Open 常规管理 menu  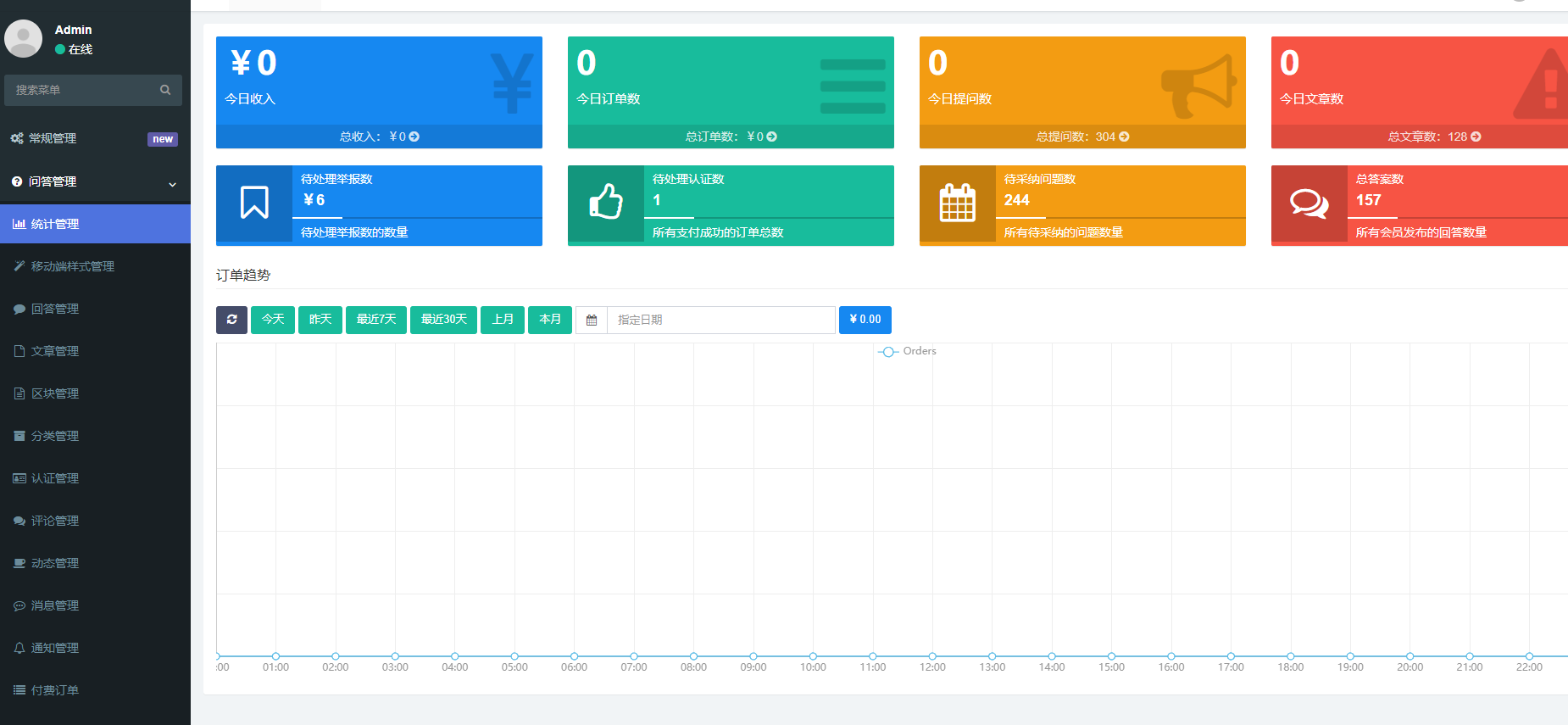(95, 138)
